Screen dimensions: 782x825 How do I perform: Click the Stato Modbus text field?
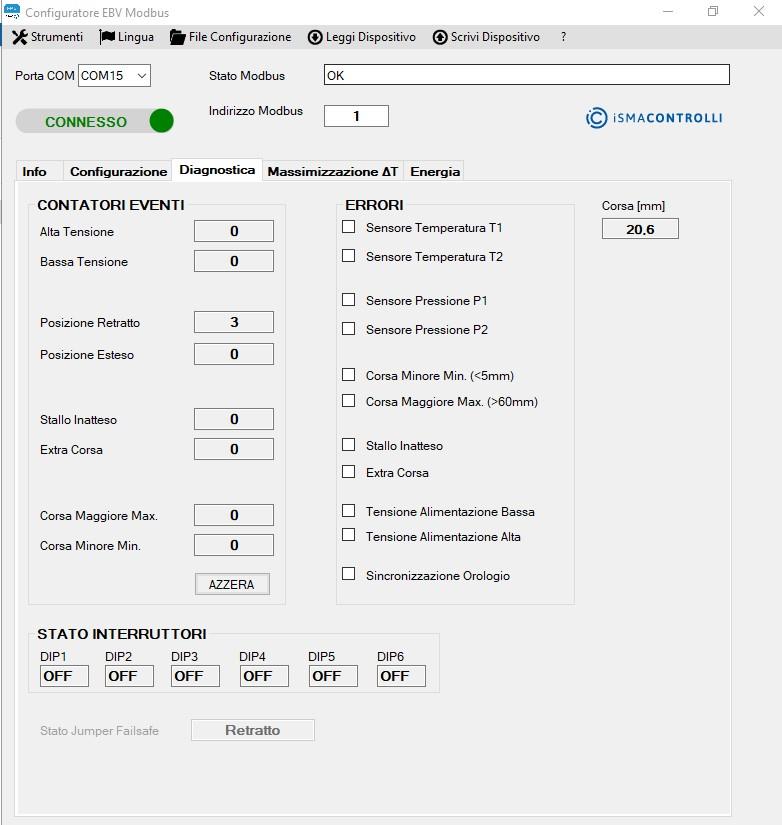point(526,75)
